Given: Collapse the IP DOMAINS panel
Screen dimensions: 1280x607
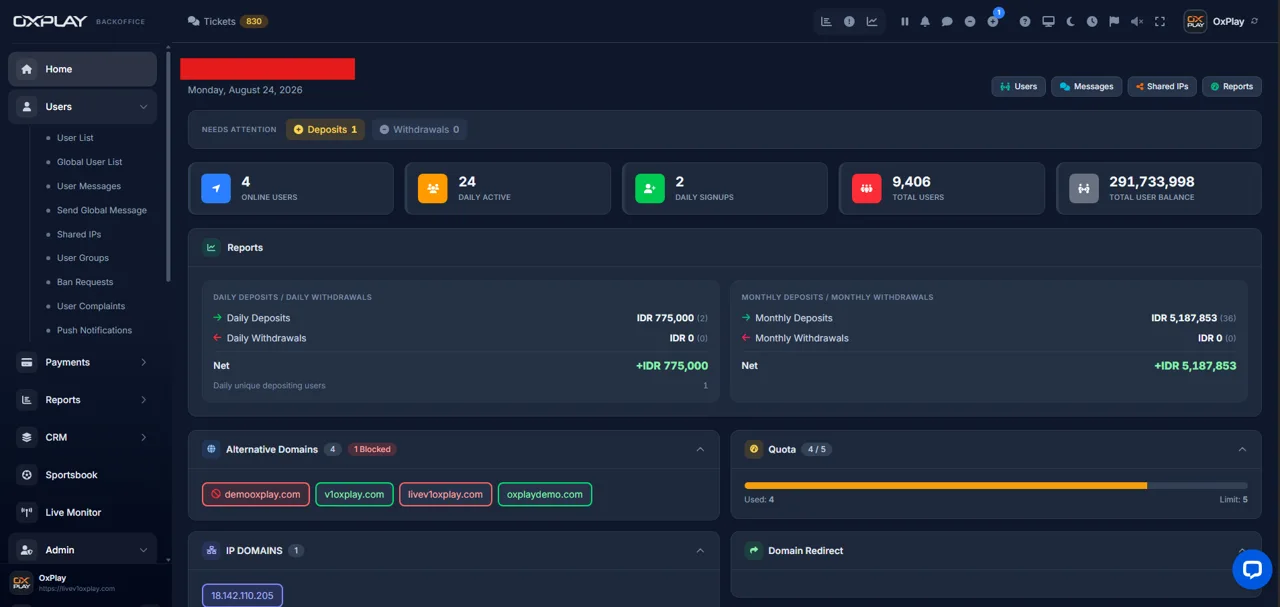Looking at the screenshot, I should [700, 550].
